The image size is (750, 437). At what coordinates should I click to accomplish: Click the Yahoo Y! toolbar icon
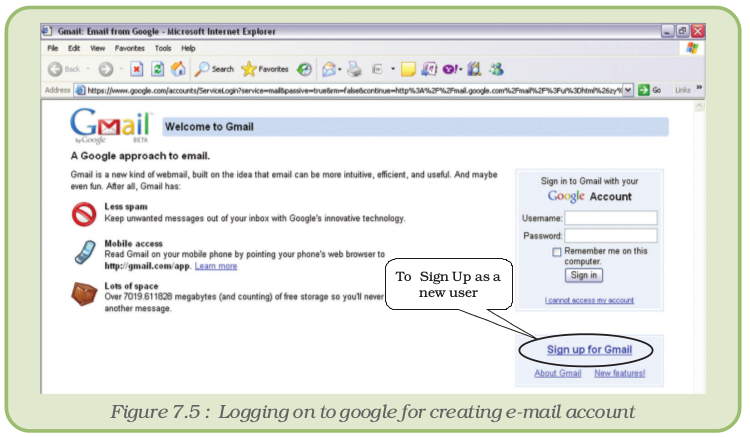click(450, 69)
